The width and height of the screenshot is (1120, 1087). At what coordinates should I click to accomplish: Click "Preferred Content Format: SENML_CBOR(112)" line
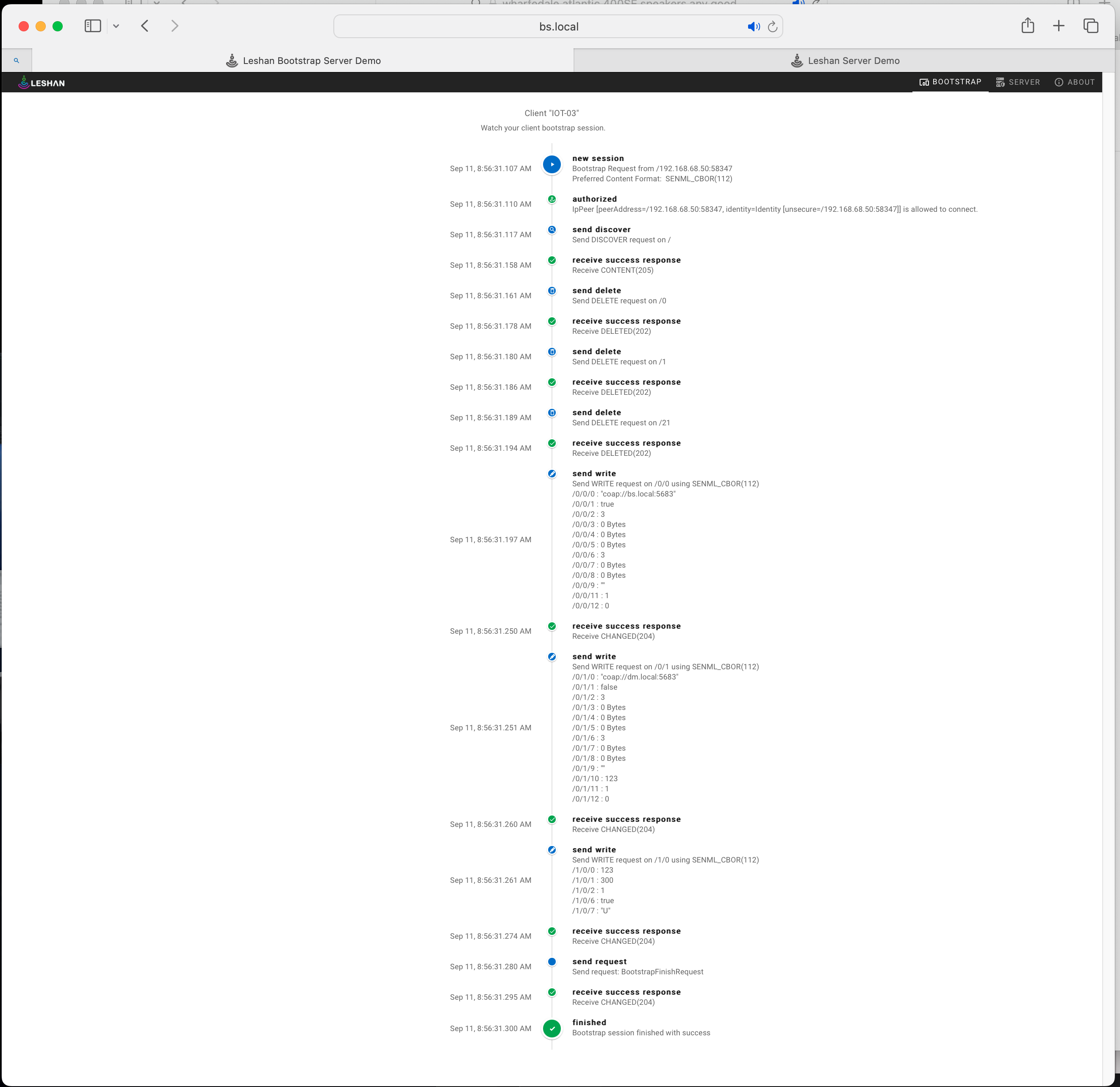[652, 179]
